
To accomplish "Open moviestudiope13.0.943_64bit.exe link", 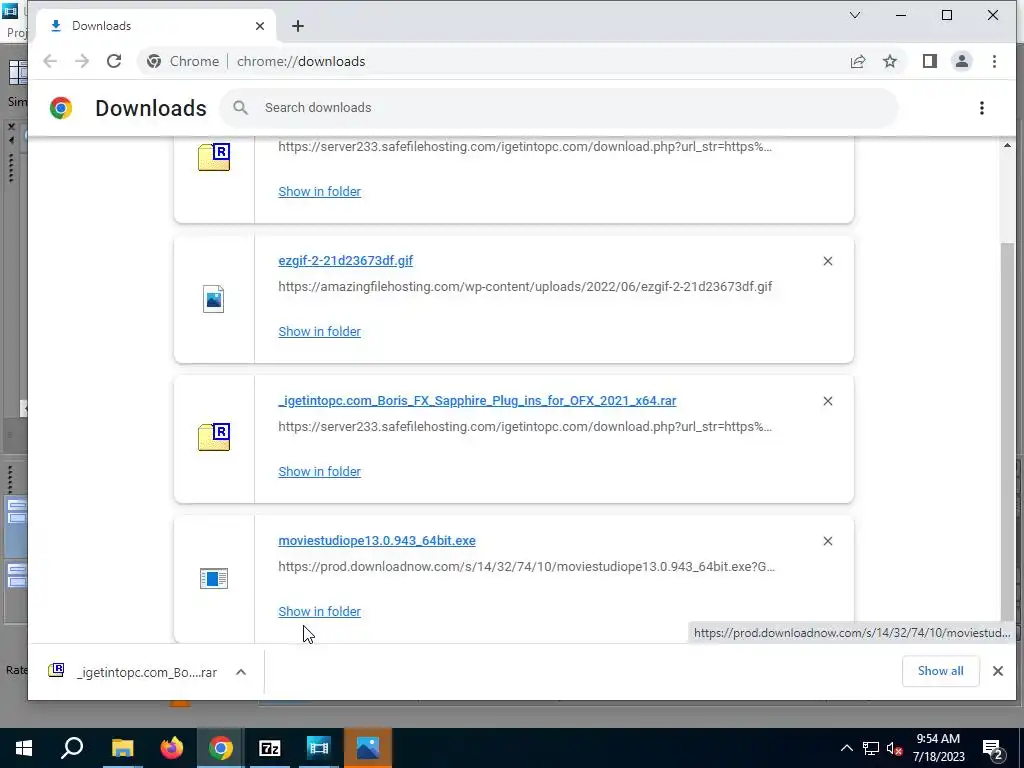I will [x=377, y=541].
